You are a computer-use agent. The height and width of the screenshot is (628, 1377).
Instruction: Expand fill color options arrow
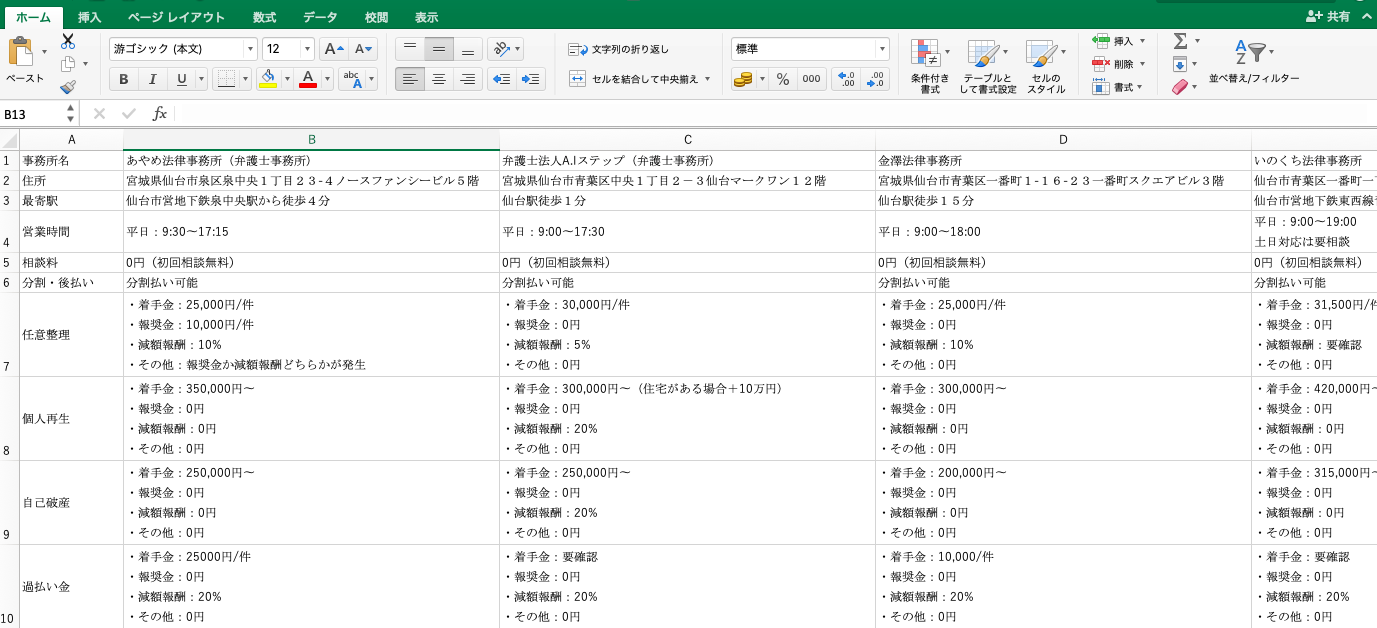click(288, 79)
